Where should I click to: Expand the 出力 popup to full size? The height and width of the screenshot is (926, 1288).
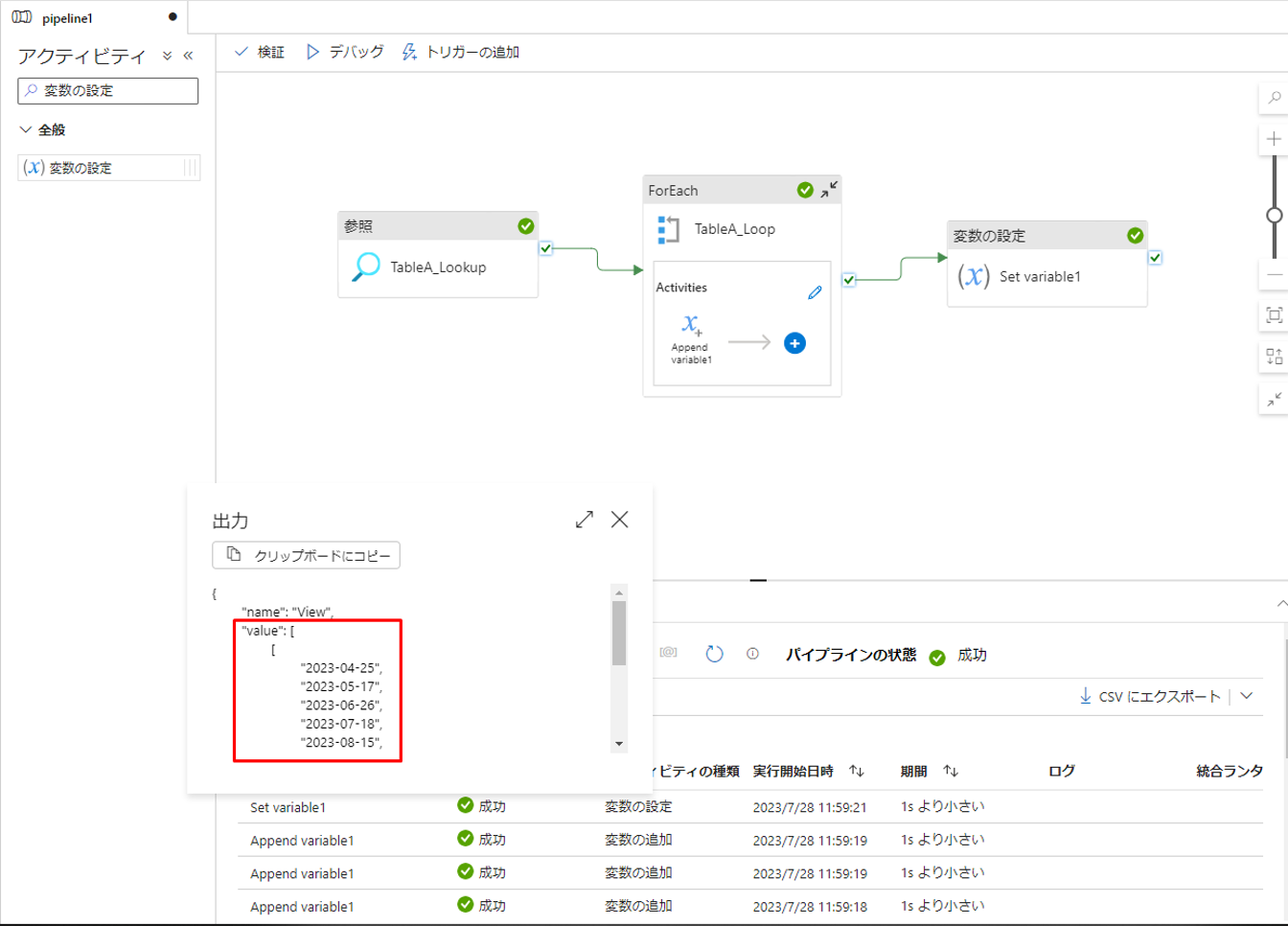585,520
